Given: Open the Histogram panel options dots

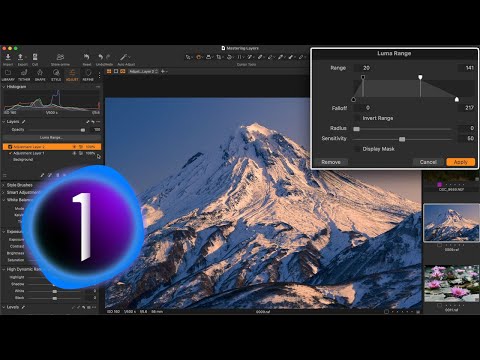Looking at the screenshot, I should (x=98, y=87).
